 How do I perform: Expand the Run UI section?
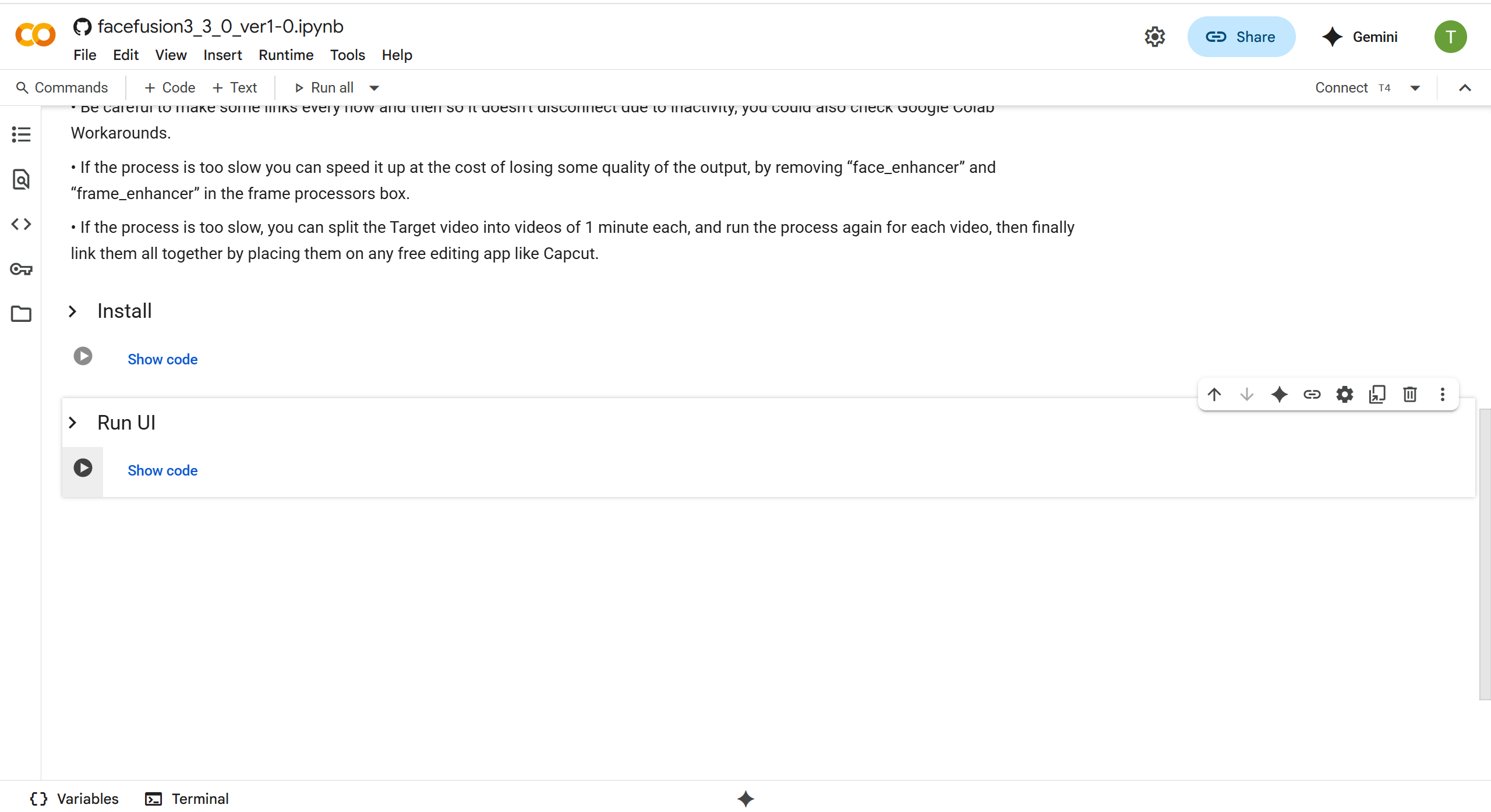(73, 423)
